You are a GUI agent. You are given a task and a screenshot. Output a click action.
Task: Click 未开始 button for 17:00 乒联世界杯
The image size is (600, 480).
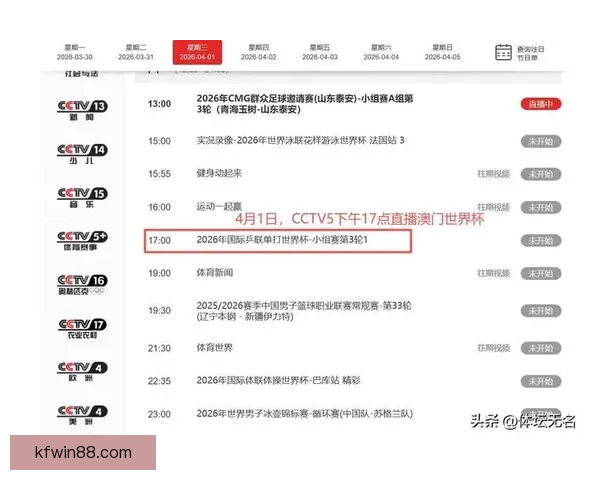point(541,241)
